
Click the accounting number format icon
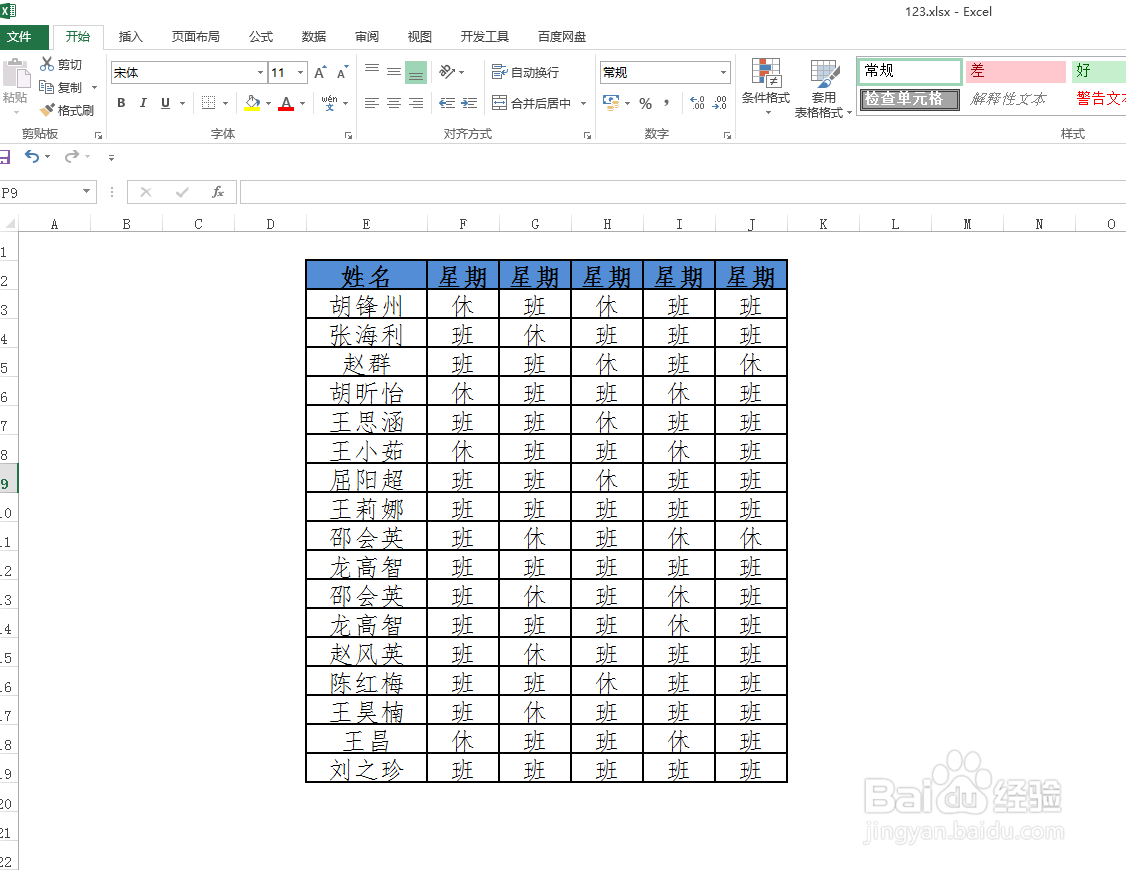[x=611, y=103]
